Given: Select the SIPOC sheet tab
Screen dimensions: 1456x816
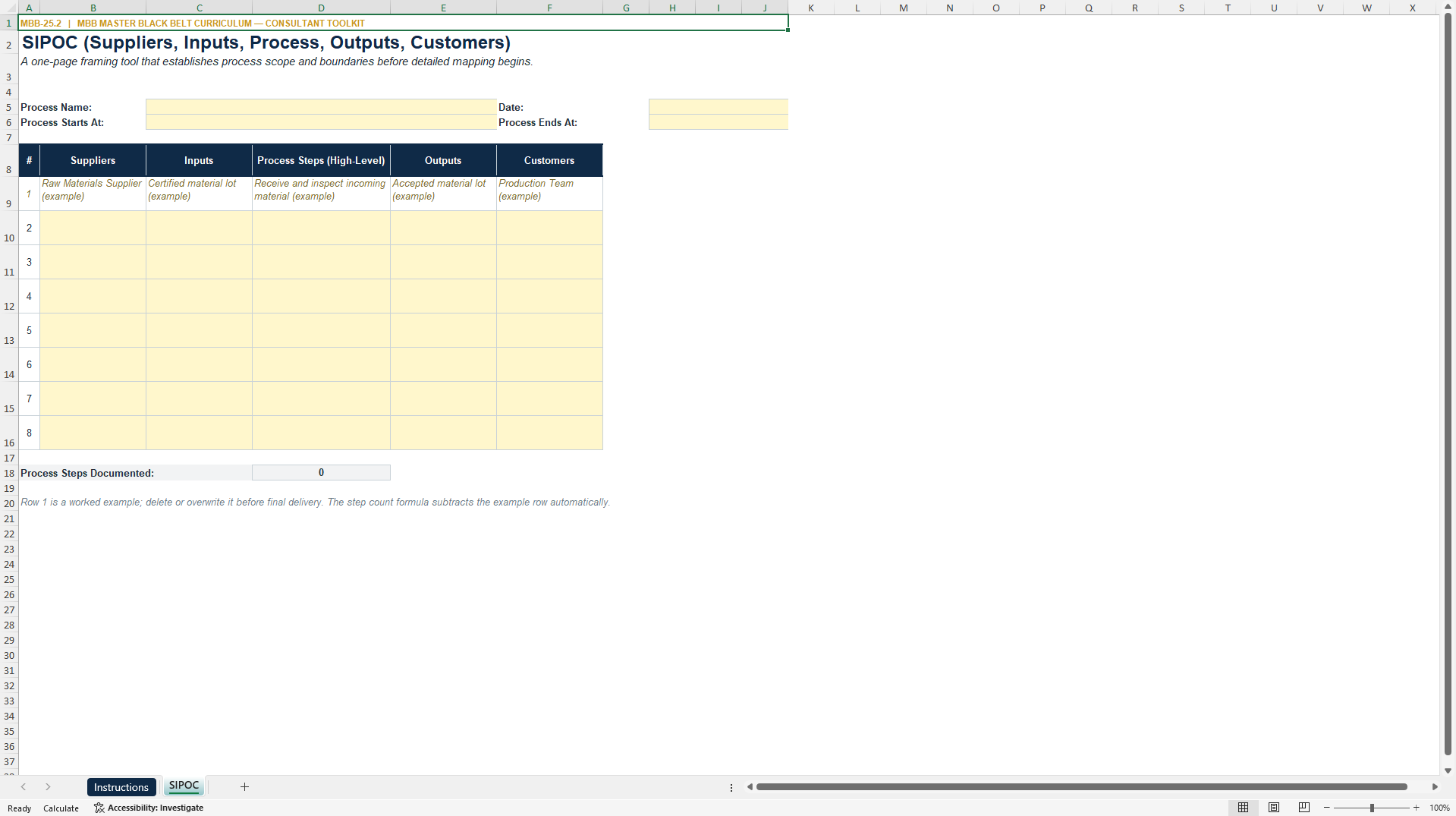Looking at the screenshot, I should [x=184, y=786].
